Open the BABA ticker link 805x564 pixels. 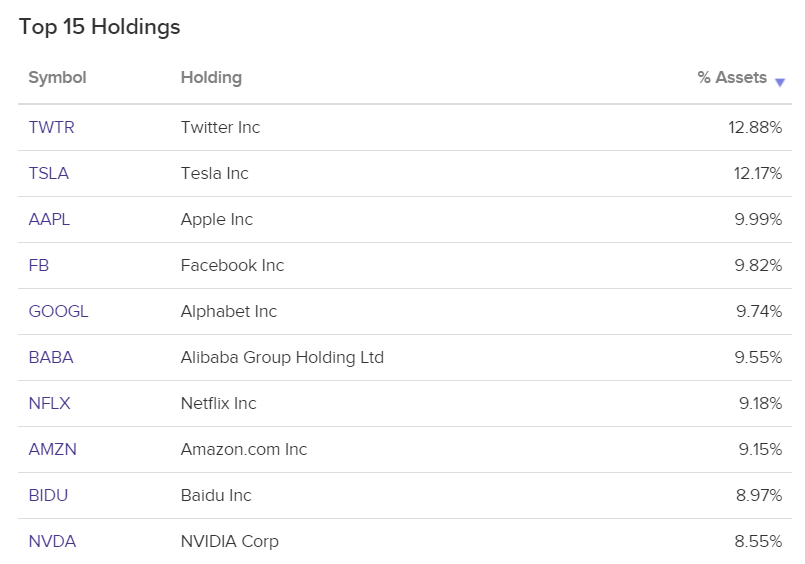click(51, 357)
